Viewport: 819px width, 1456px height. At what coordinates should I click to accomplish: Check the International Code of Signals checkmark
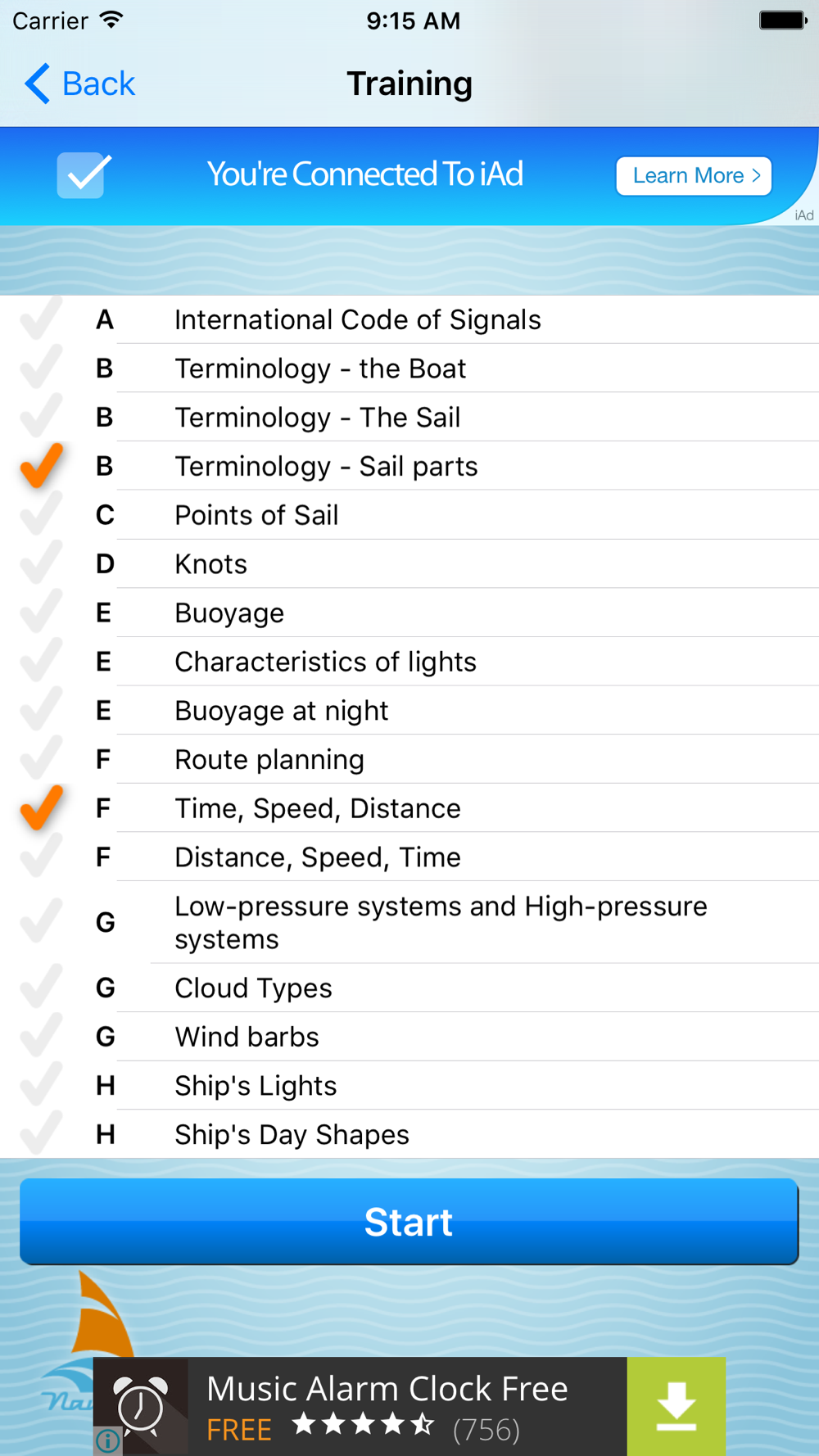tap(41, 319)
